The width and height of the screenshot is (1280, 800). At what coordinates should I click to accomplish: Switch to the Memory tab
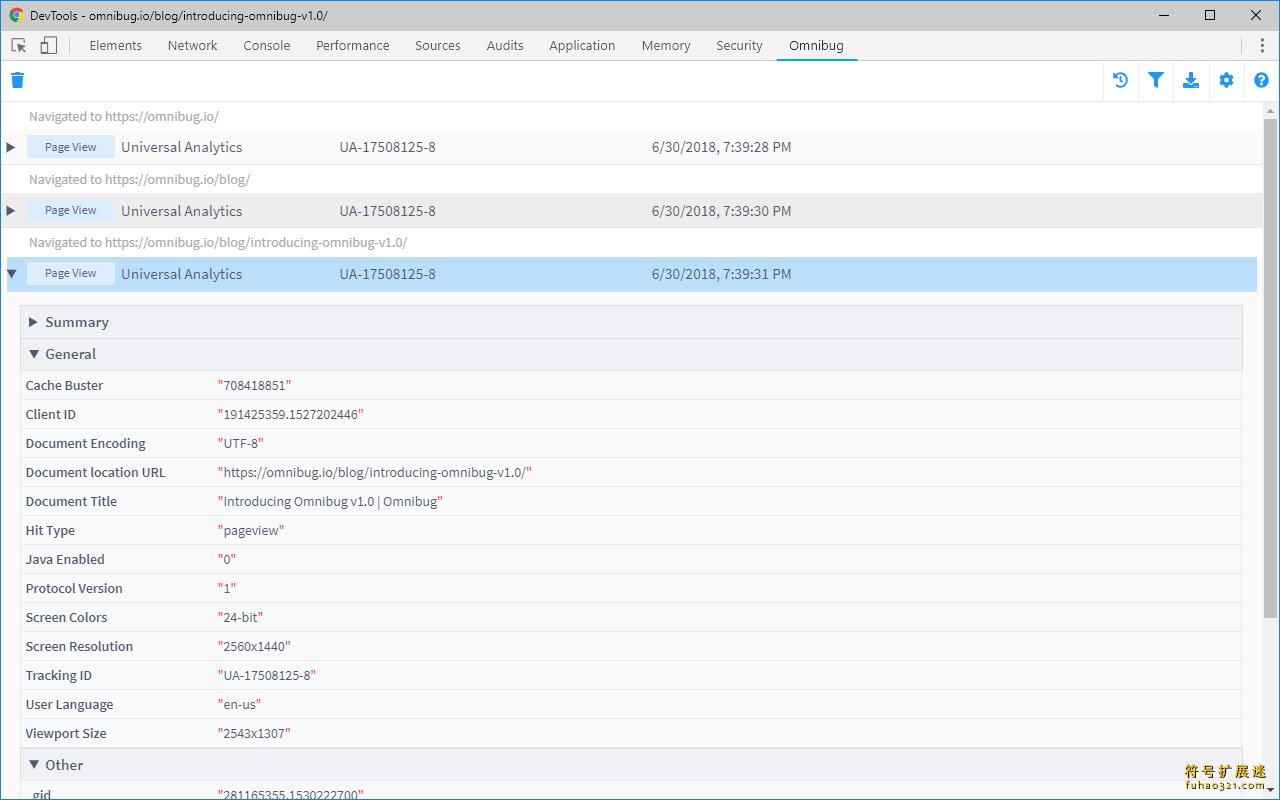coord(666,45)
